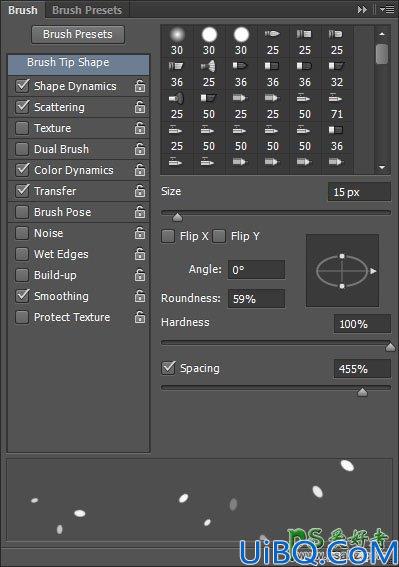
Task: Click the Spacing 455% field
Action: click(x=362, y=369)
